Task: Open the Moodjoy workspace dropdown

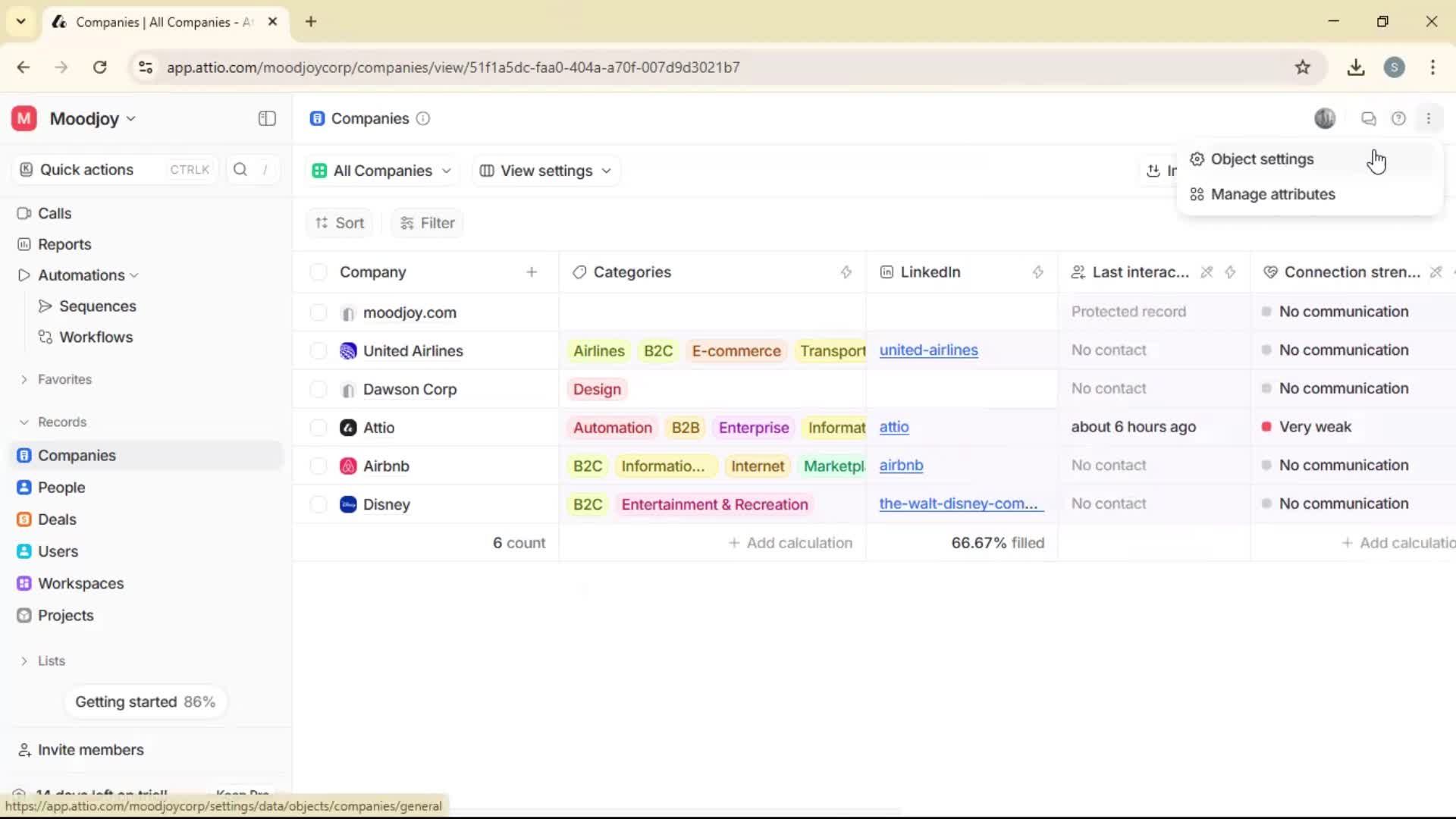Action: coord(93,118)
